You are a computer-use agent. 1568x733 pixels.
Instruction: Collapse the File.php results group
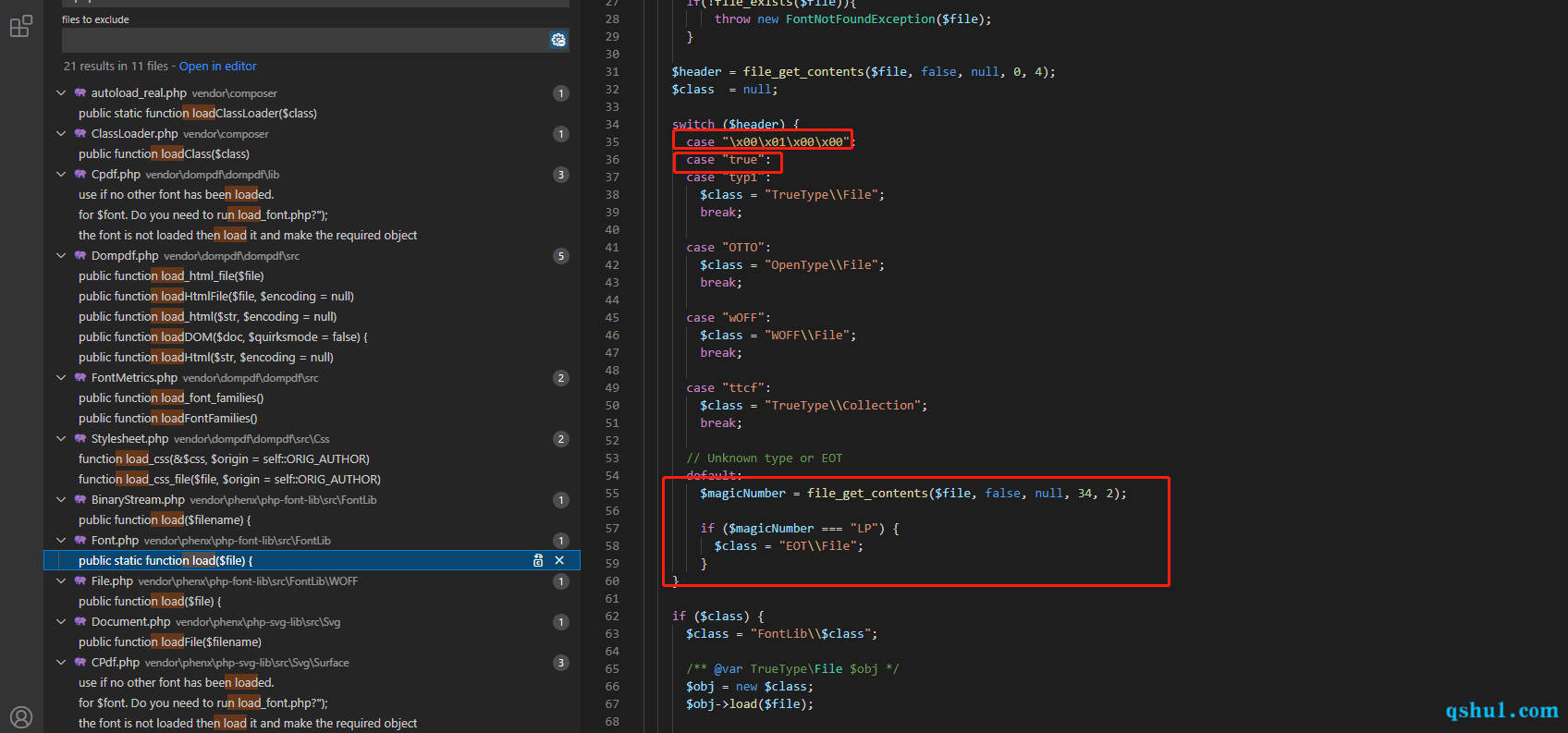pos(61,580)
